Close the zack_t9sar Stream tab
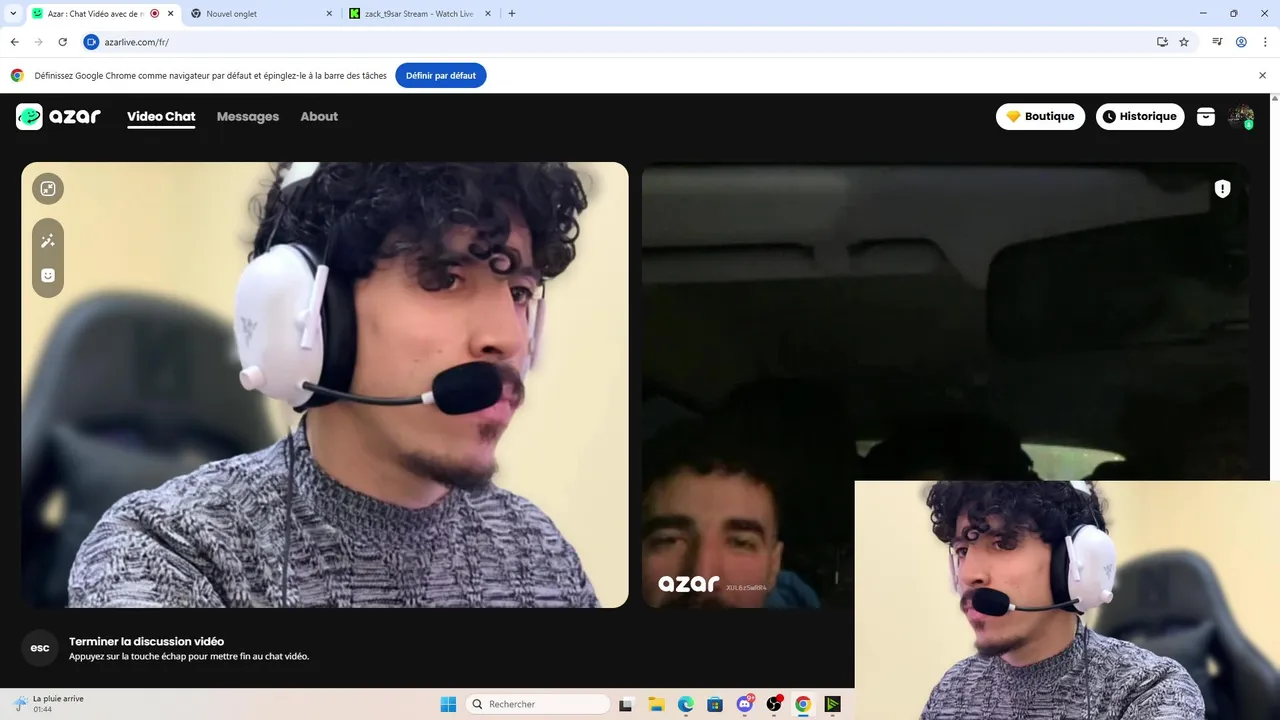This screenshot has height=720, width=1280. point(489,14)
